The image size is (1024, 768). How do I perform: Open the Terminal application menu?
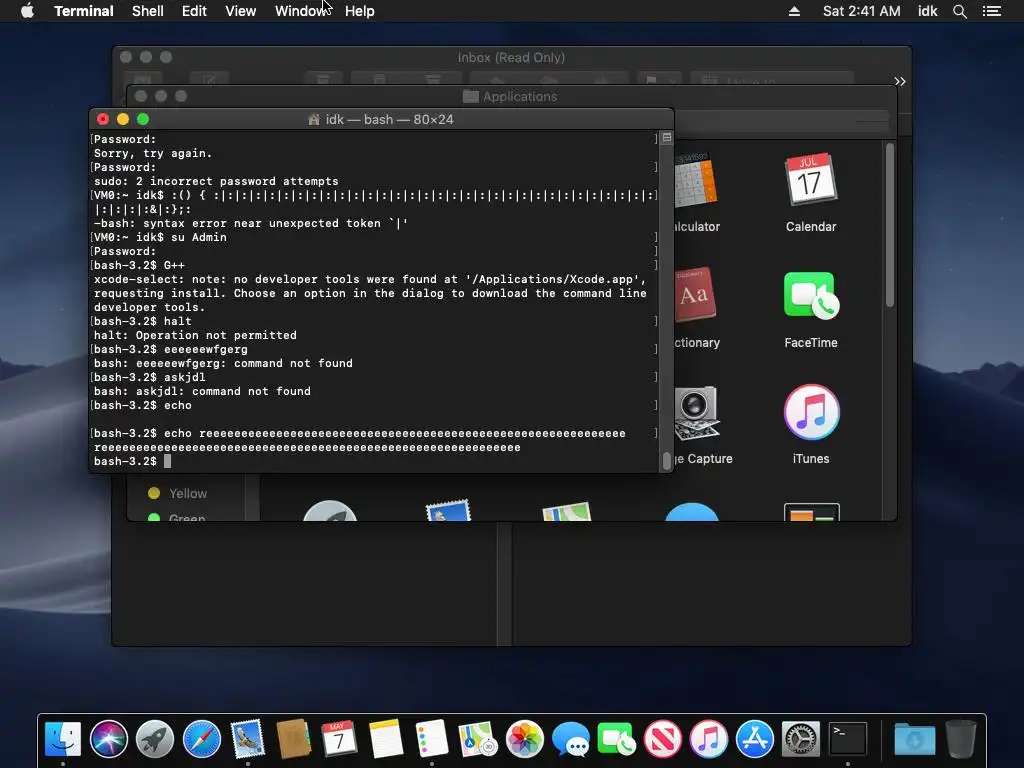click(84, 11)
